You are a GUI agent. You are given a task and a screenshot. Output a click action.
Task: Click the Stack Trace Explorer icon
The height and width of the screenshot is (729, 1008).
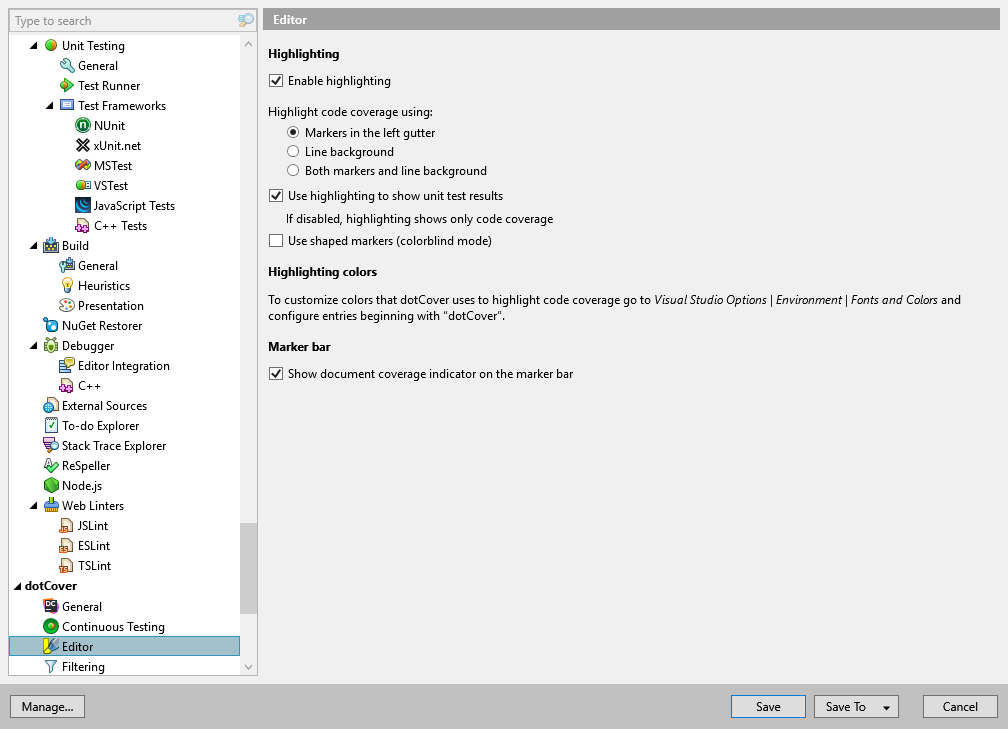tap(51, 446)
